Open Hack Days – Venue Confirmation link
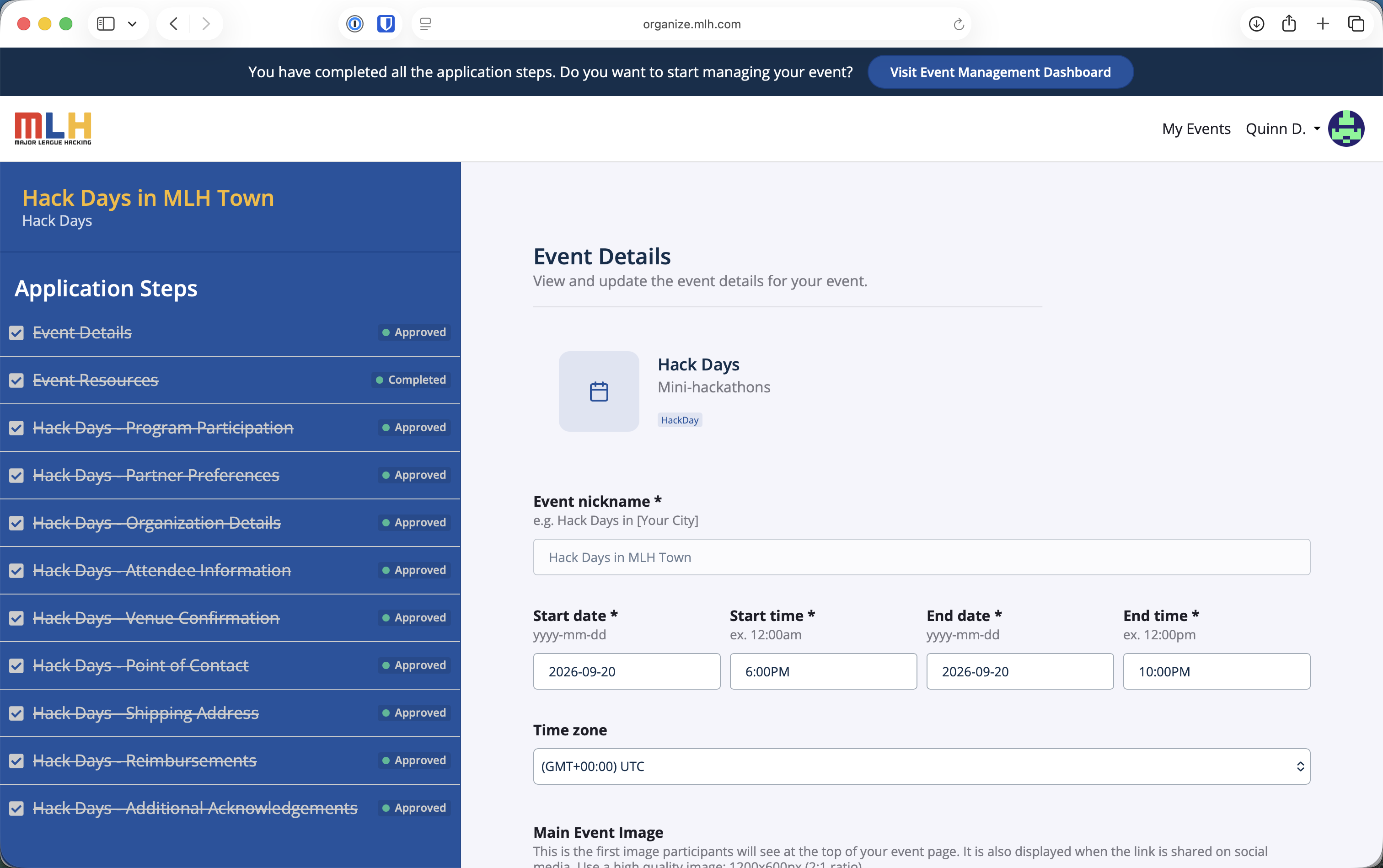 (x=156, y=618)
